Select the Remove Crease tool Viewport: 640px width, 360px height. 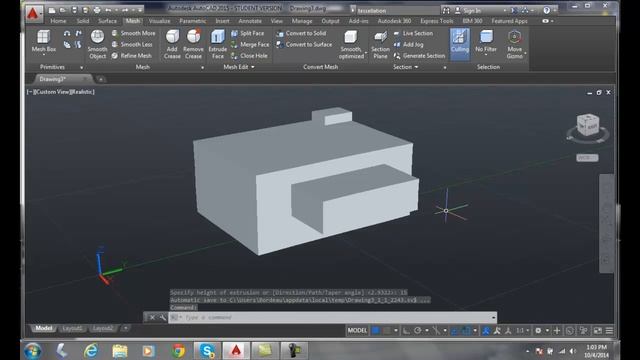[193, 44]
